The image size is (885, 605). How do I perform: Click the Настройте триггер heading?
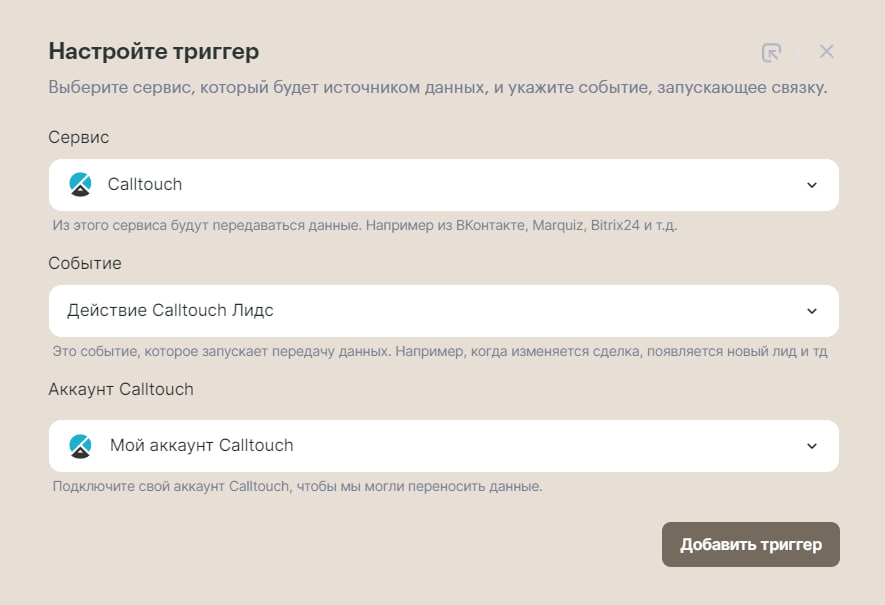point(154,51)
